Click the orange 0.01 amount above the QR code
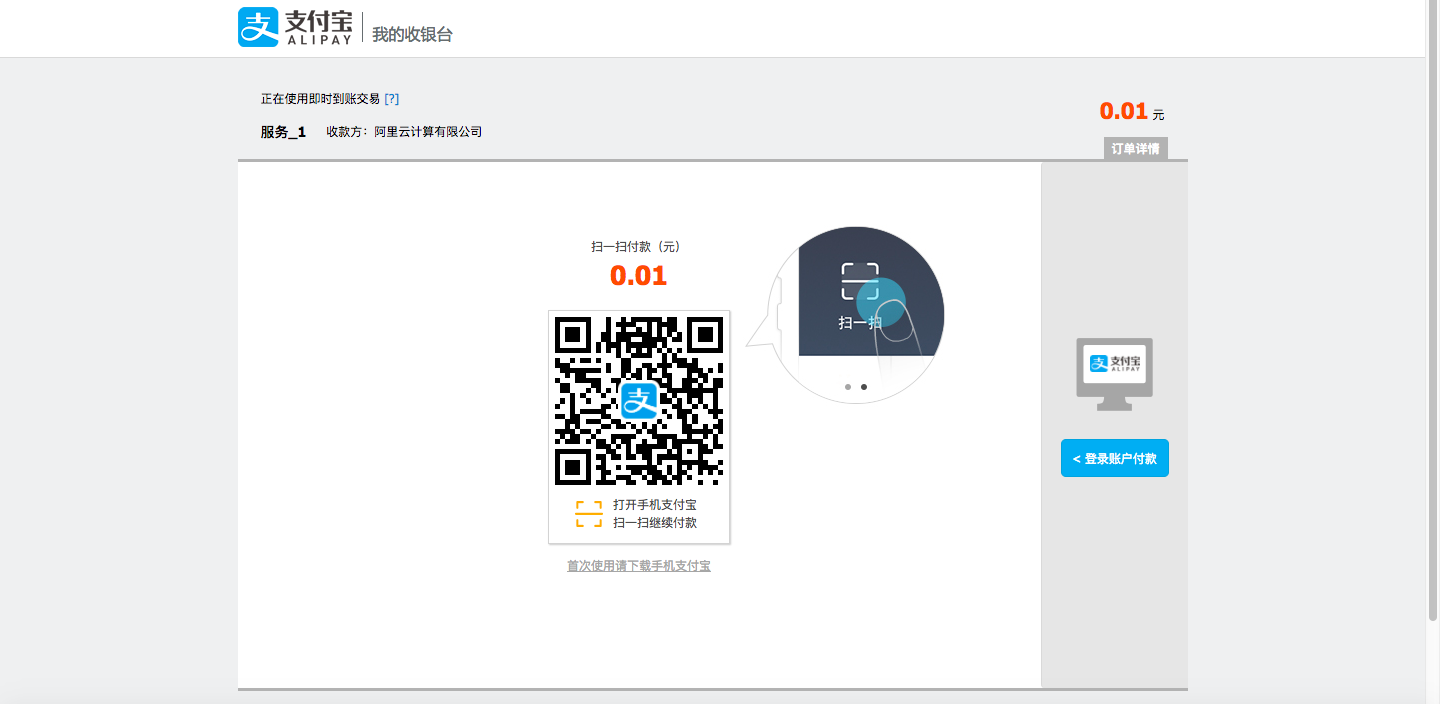The width and height of the screenshot is (1440, 704). coord(639,276)
